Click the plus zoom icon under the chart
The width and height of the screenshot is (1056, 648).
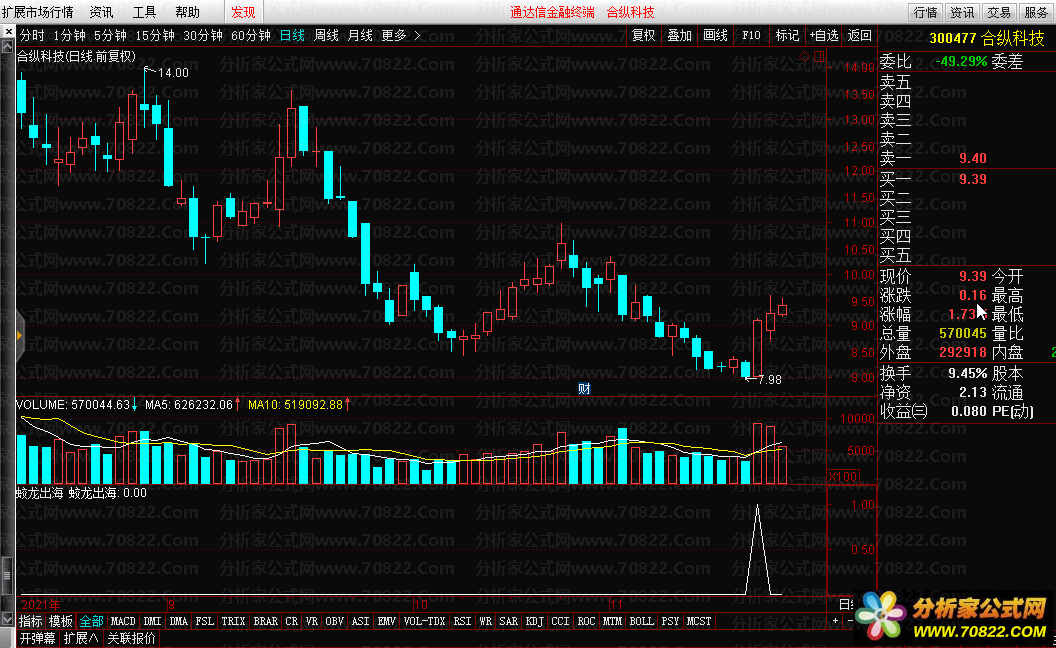click(836, 621)
